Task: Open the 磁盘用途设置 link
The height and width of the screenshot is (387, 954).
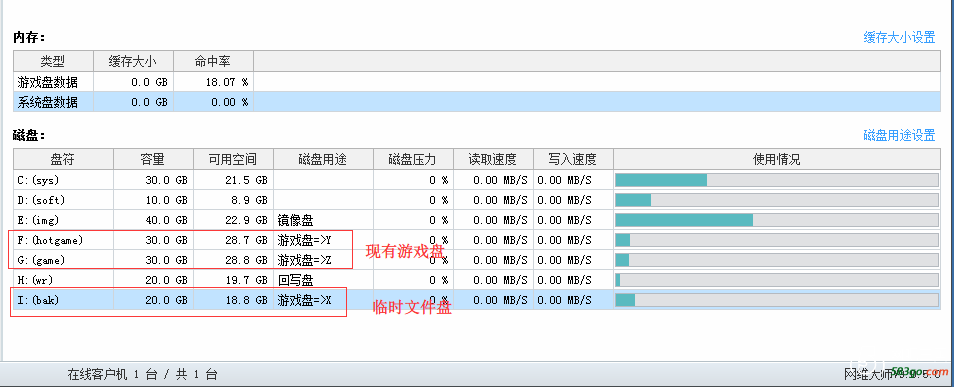Action: pos(899,135)
